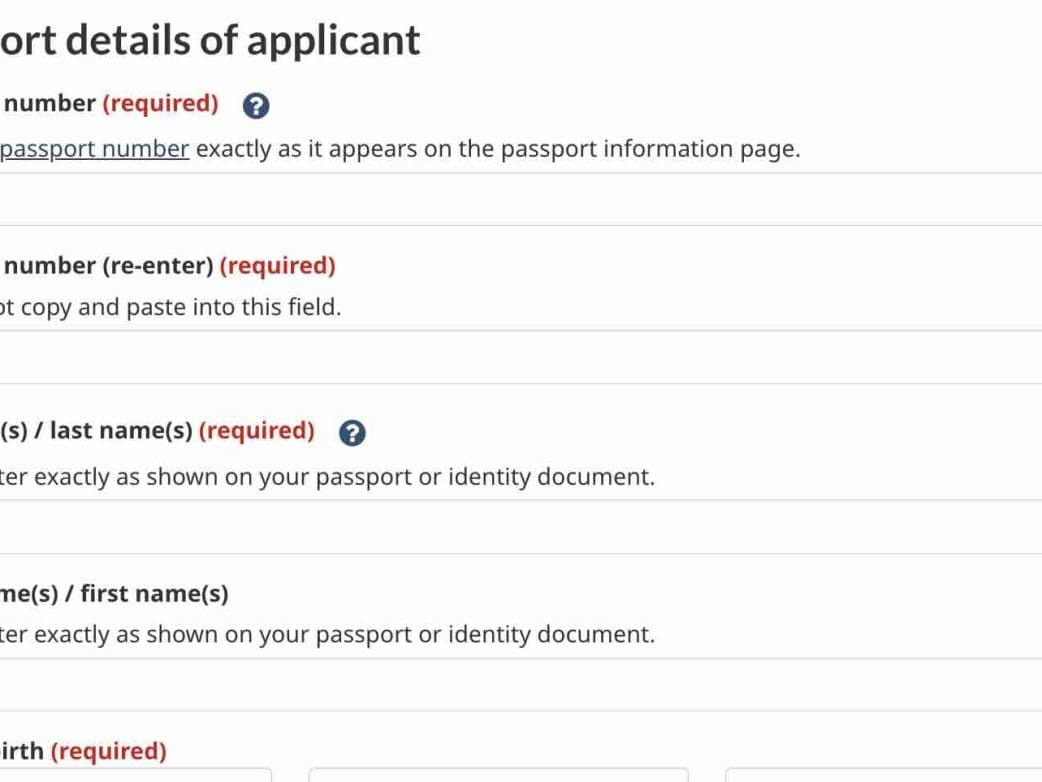Click the help icon beside passport number
The image size is (1042, 782).
(257, 105)
